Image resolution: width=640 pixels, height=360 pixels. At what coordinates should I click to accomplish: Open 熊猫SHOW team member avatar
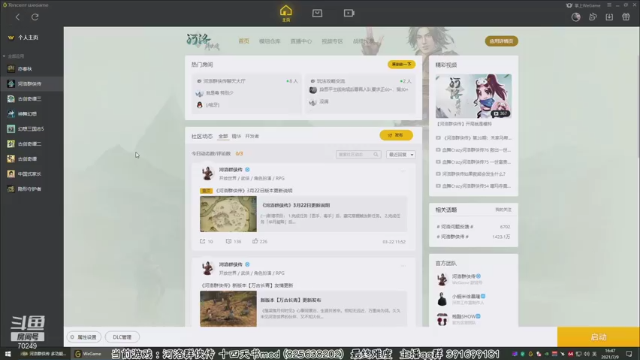coord(442,319)
